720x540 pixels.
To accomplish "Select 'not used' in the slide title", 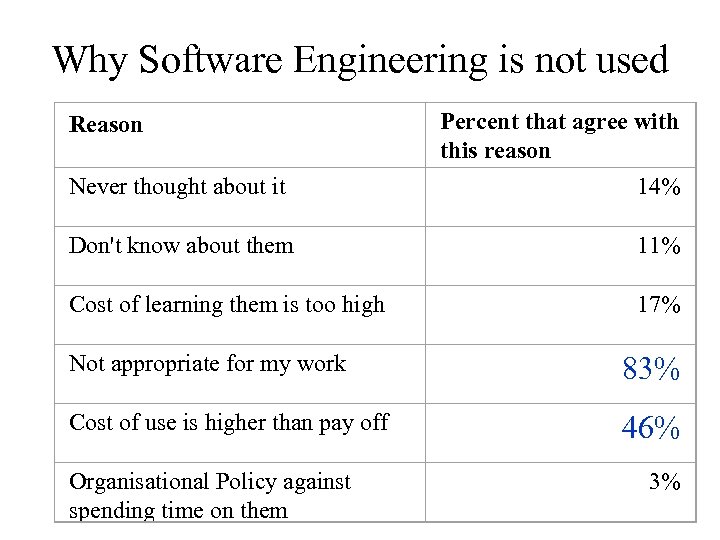I will pos(601,60).
